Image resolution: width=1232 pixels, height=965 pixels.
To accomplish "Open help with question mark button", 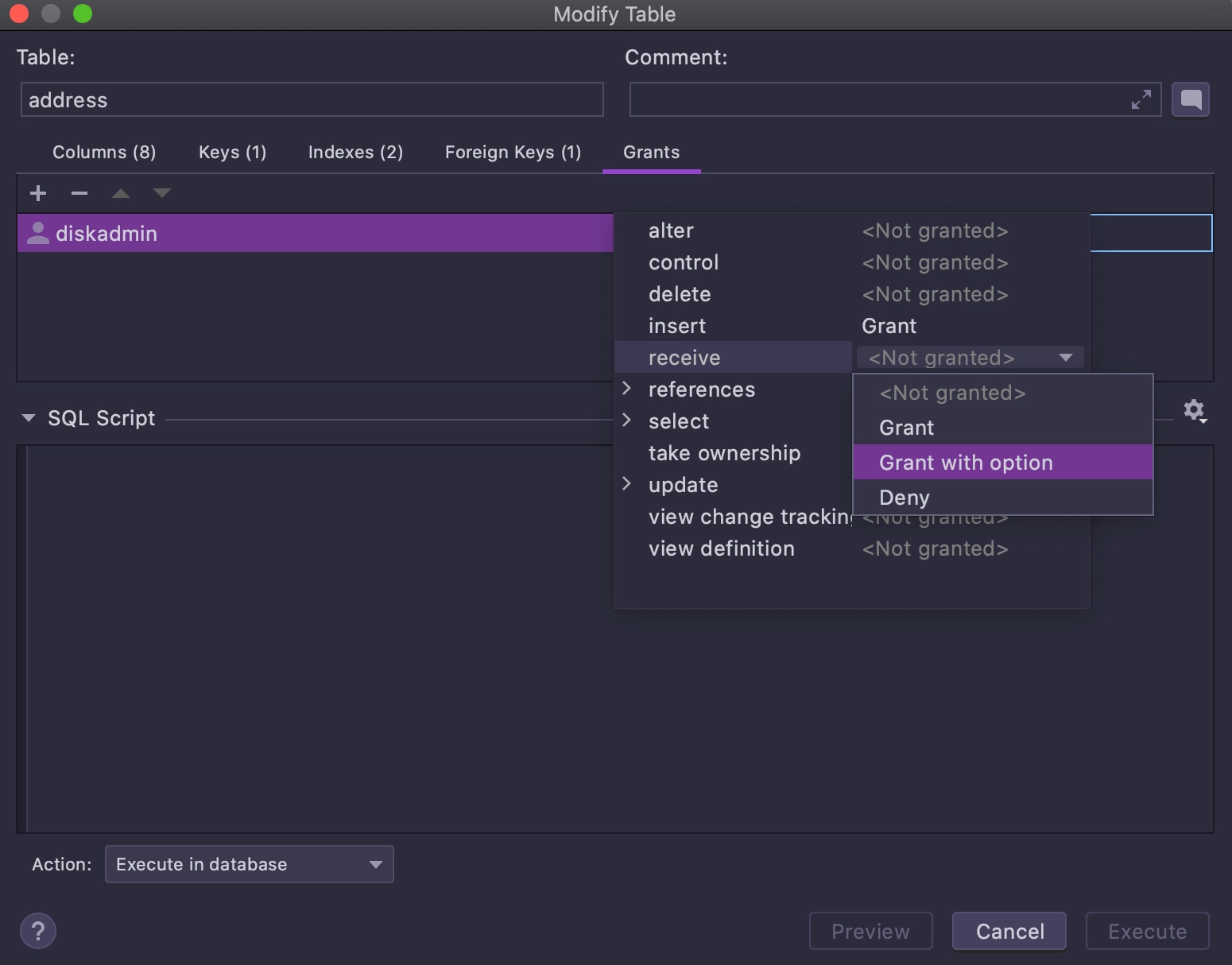I will (38, 931).
